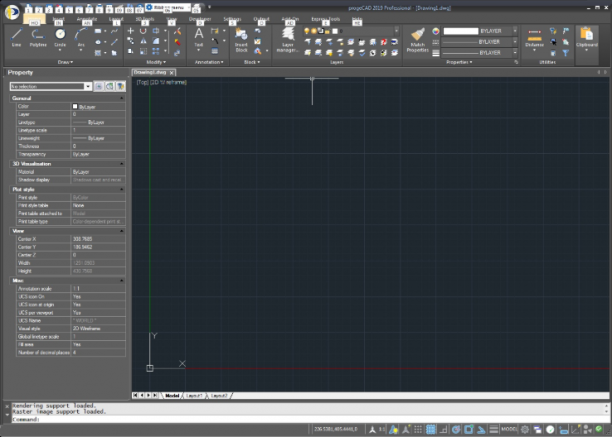The image size is (612, 437).
Task: Click the green check icon in status bar
Action: tap(599, 430)
